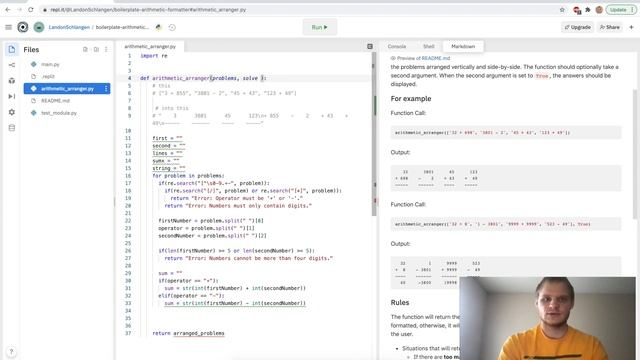
Task: Open the Replit hamburger menu
Action: tap(8, 27)
